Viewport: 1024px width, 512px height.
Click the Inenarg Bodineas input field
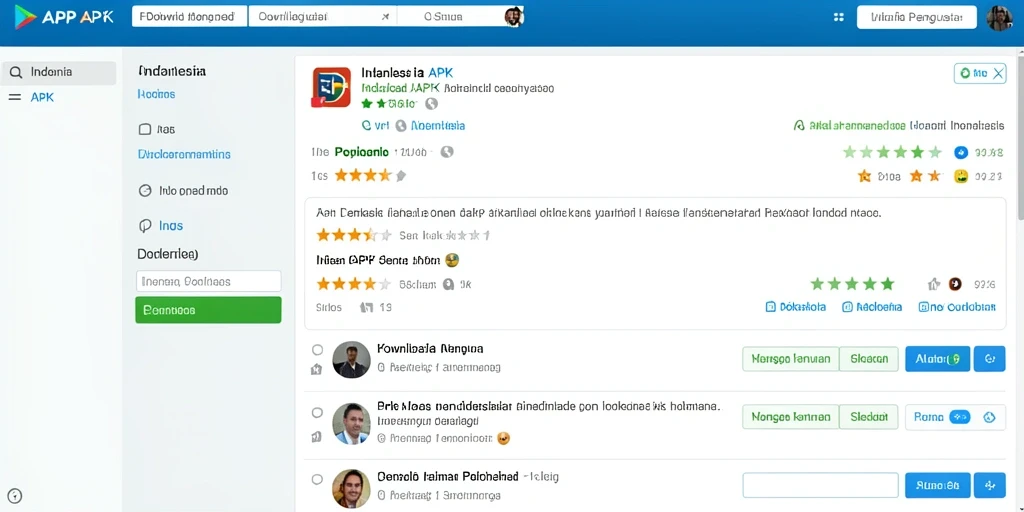pyautogui.click(x=208, y=281)
